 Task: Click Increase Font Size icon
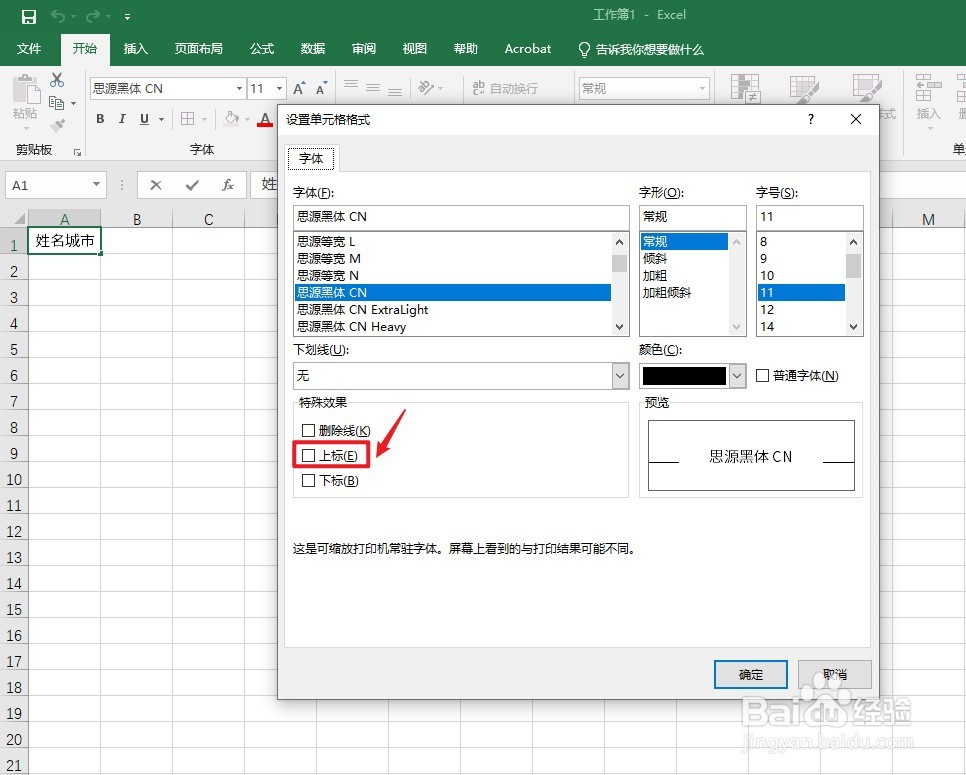[x=299, y=89]
